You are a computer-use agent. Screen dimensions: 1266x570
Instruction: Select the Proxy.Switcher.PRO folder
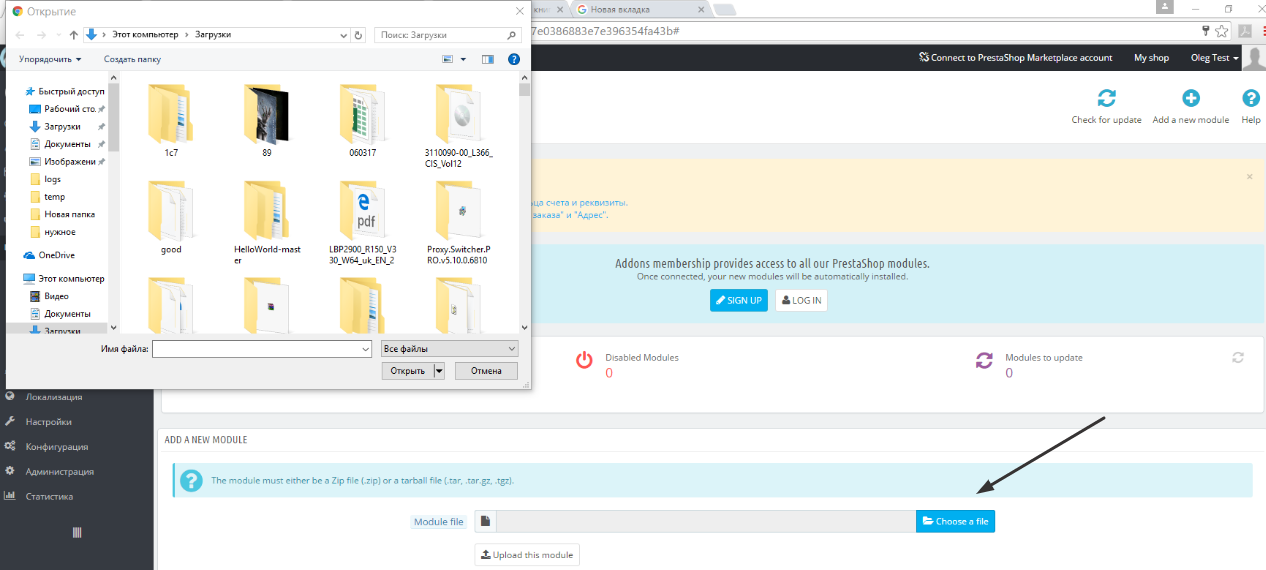pos(459,222)
